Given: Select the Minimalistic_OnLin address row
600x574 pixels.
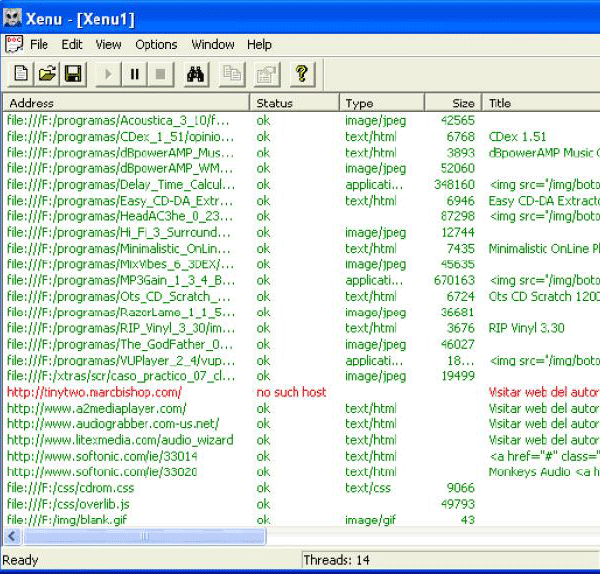Looking at the screenshot, I should click(119, 248).
